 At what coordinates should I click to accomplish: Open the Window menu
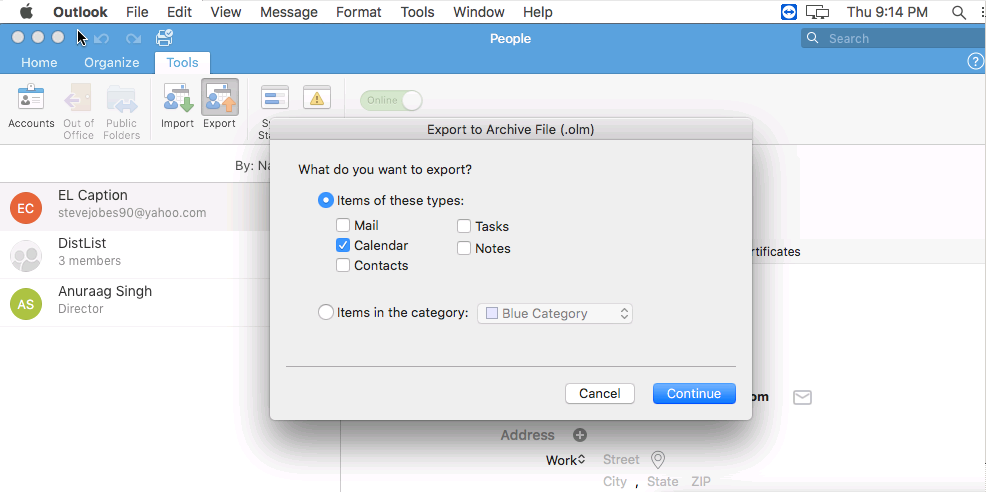point(479,12)
